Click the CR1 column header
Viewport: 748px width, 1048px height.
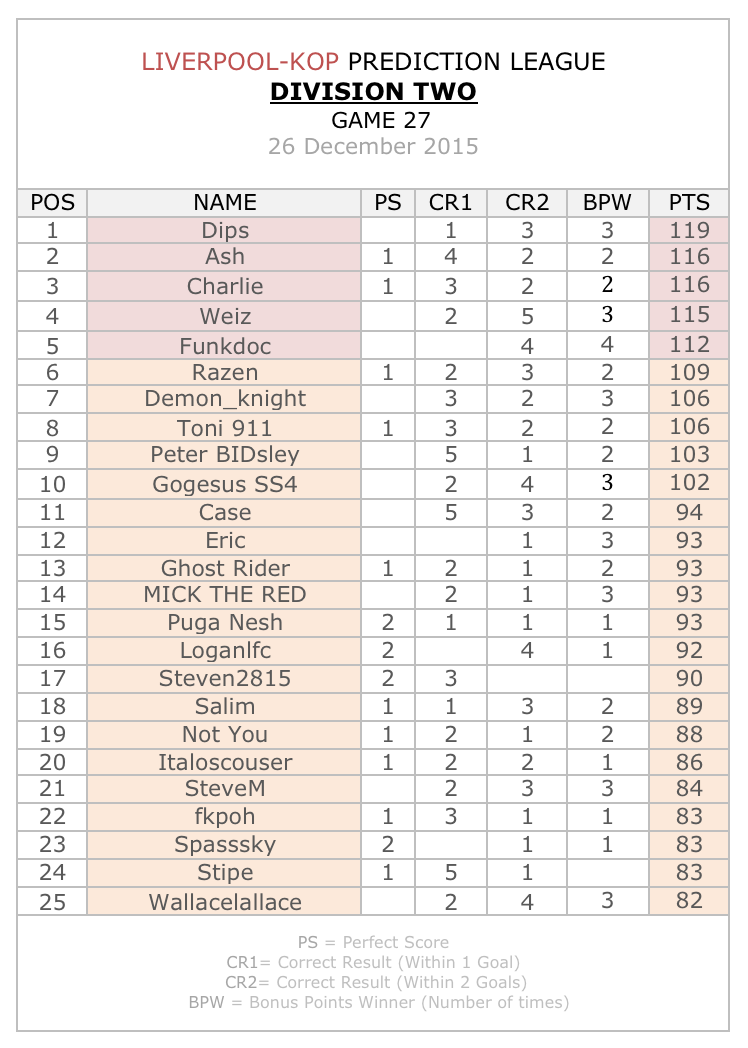tap(451, 203)
